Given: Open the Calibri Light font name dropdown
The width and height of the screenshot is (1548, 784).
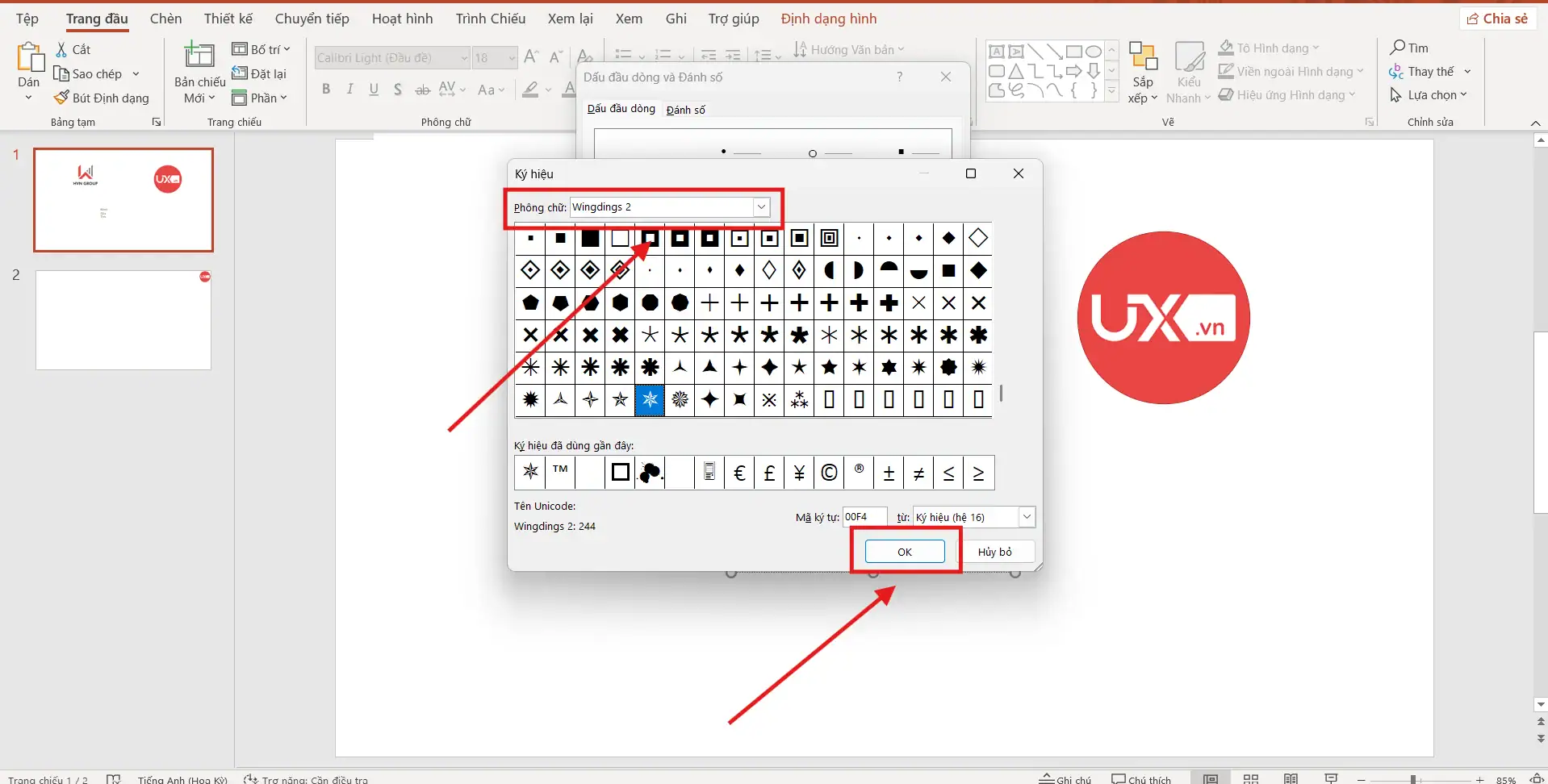Looking at the screenshot, I should pyautogui.click(x=464, y=58).
